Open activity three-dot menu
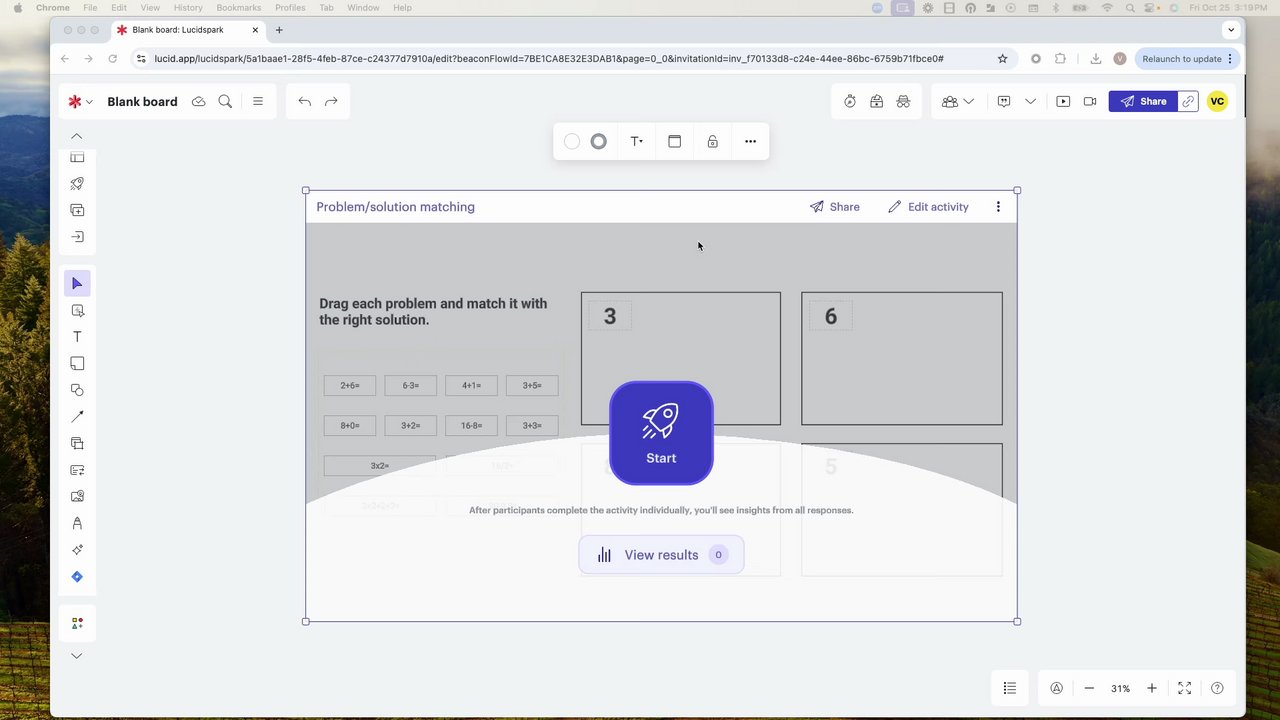 pos(997,207)
